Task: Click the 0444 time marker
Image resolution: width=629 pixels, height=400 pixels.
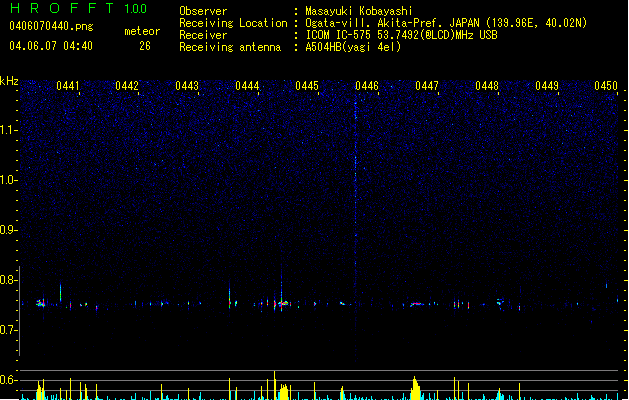Action: tap(247, 86)
